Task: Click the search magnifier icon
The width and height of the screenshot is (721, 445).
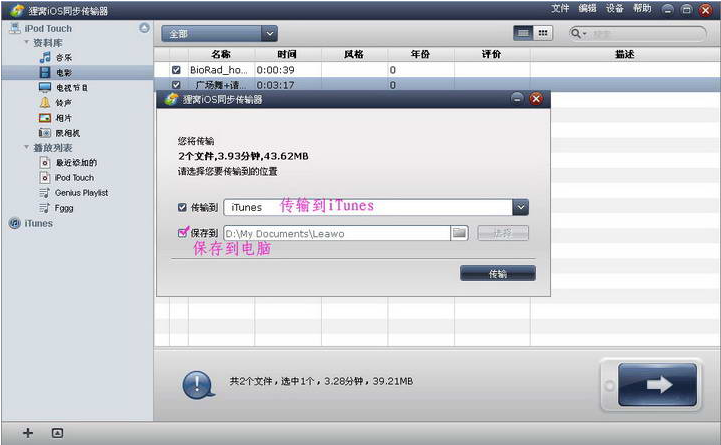Action: pyautogui.click(x=575, y=33)
